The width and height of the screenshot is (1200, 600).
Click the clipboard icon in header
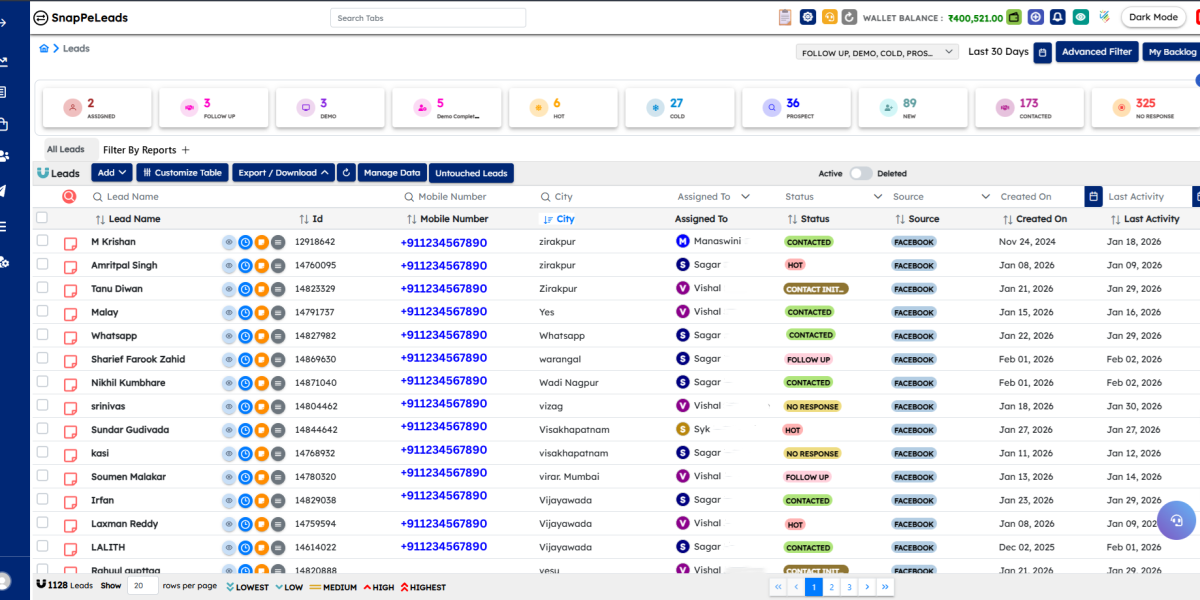[785, 17]
